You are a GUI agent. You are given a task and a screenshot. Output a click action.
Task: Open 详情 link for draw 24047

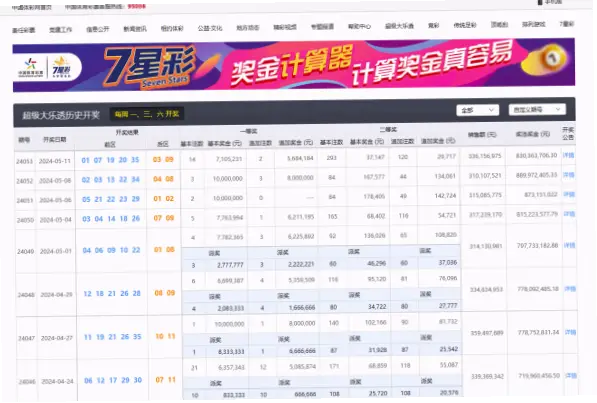(x=571, y=333)
